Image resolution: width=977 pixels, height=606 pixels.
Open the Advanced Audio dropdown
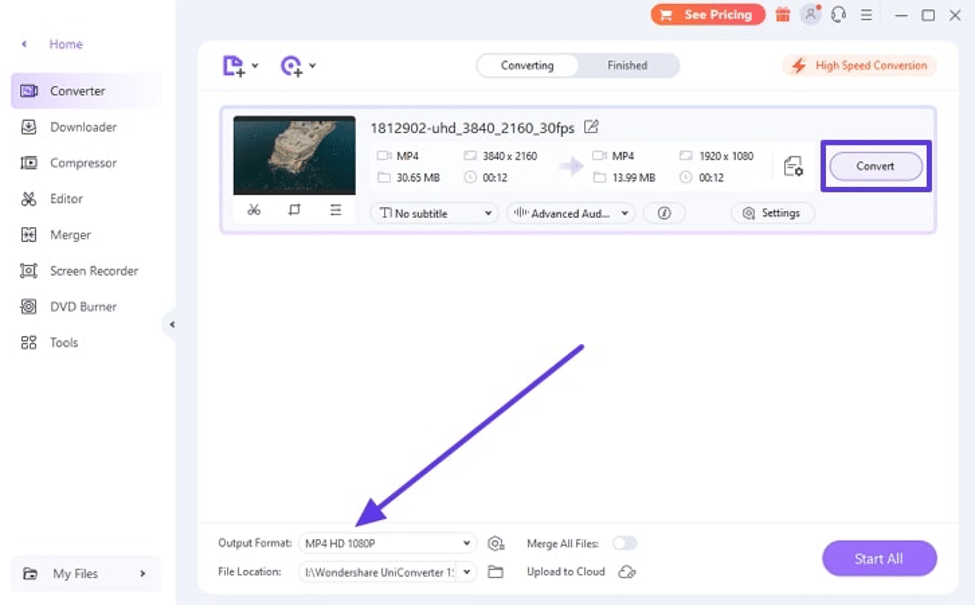tap(570, 212)
